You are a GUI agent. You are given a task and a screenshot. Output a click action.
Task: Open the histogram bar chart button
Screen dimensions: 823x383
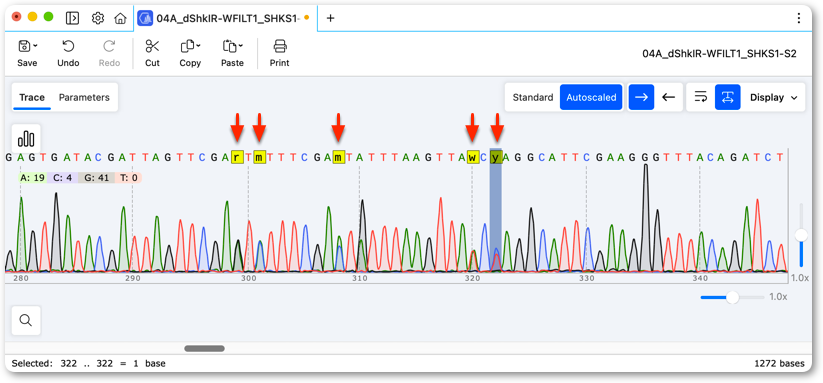point(26,139)
